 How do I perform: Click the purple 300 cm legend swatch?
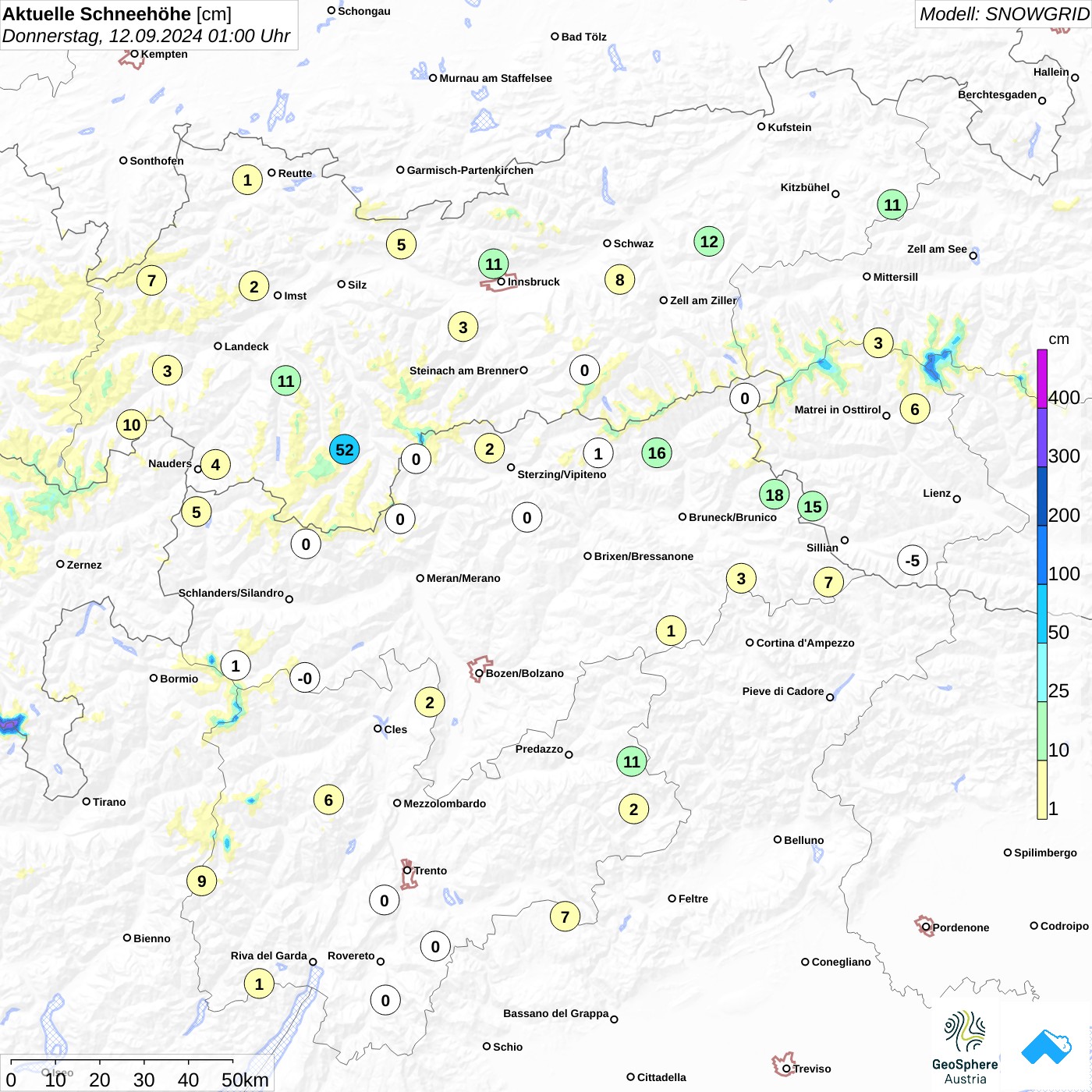pyautogui.click(x=1042, y=437)
